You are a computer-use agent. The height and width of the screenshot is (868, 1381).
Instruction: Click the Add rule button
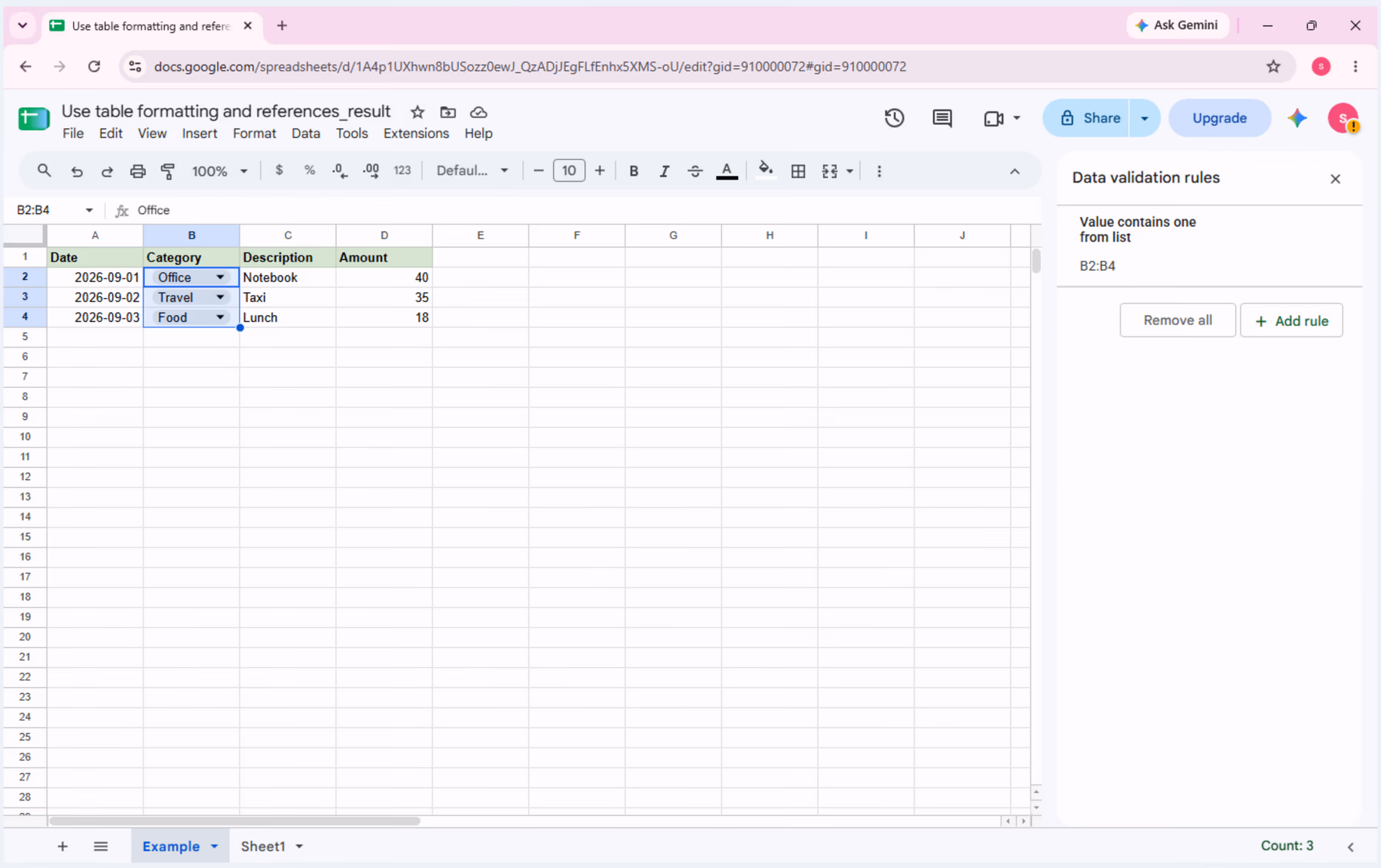pyautogui.click(x=1291, y=321)
